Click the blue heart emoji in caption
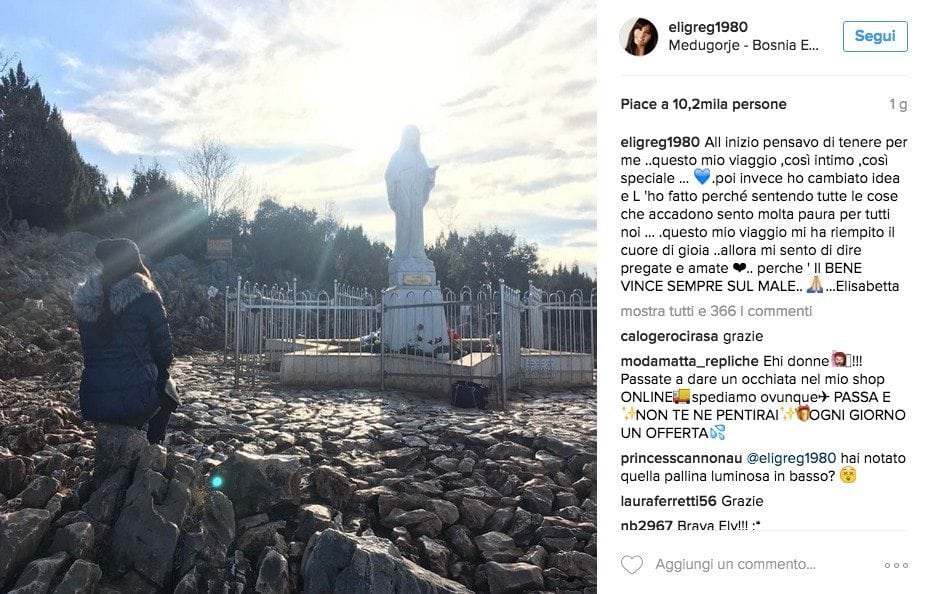 coord(701,177)
